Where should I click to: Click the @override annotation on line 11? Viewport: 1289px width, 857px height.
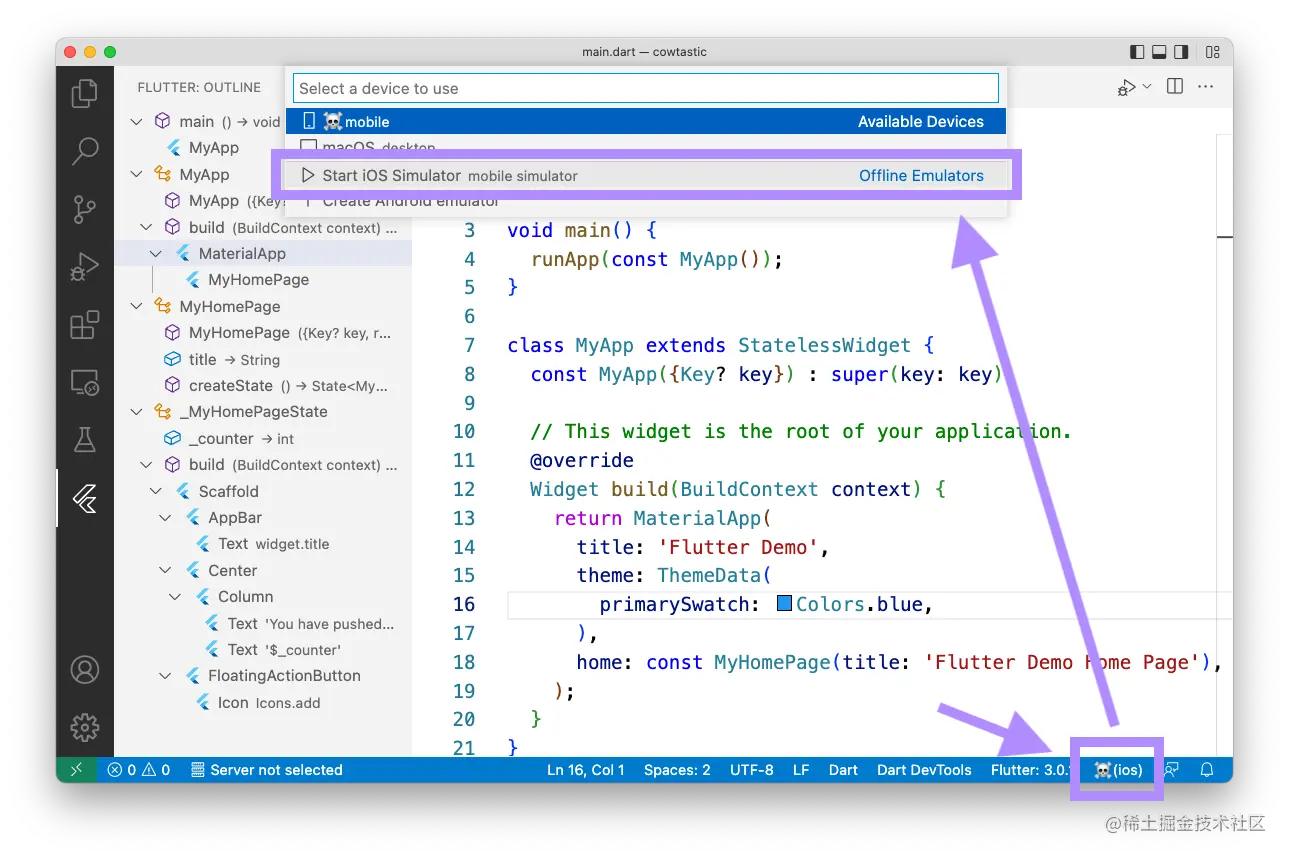coord(582,460)
